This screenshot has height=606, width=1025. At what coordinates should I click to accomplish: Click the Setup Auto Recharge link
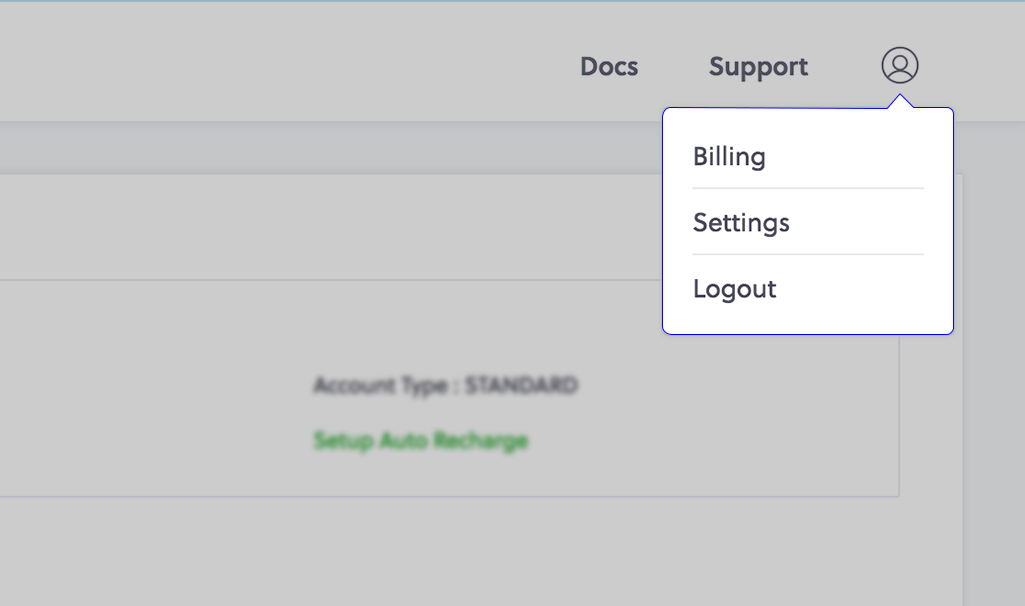420,440
